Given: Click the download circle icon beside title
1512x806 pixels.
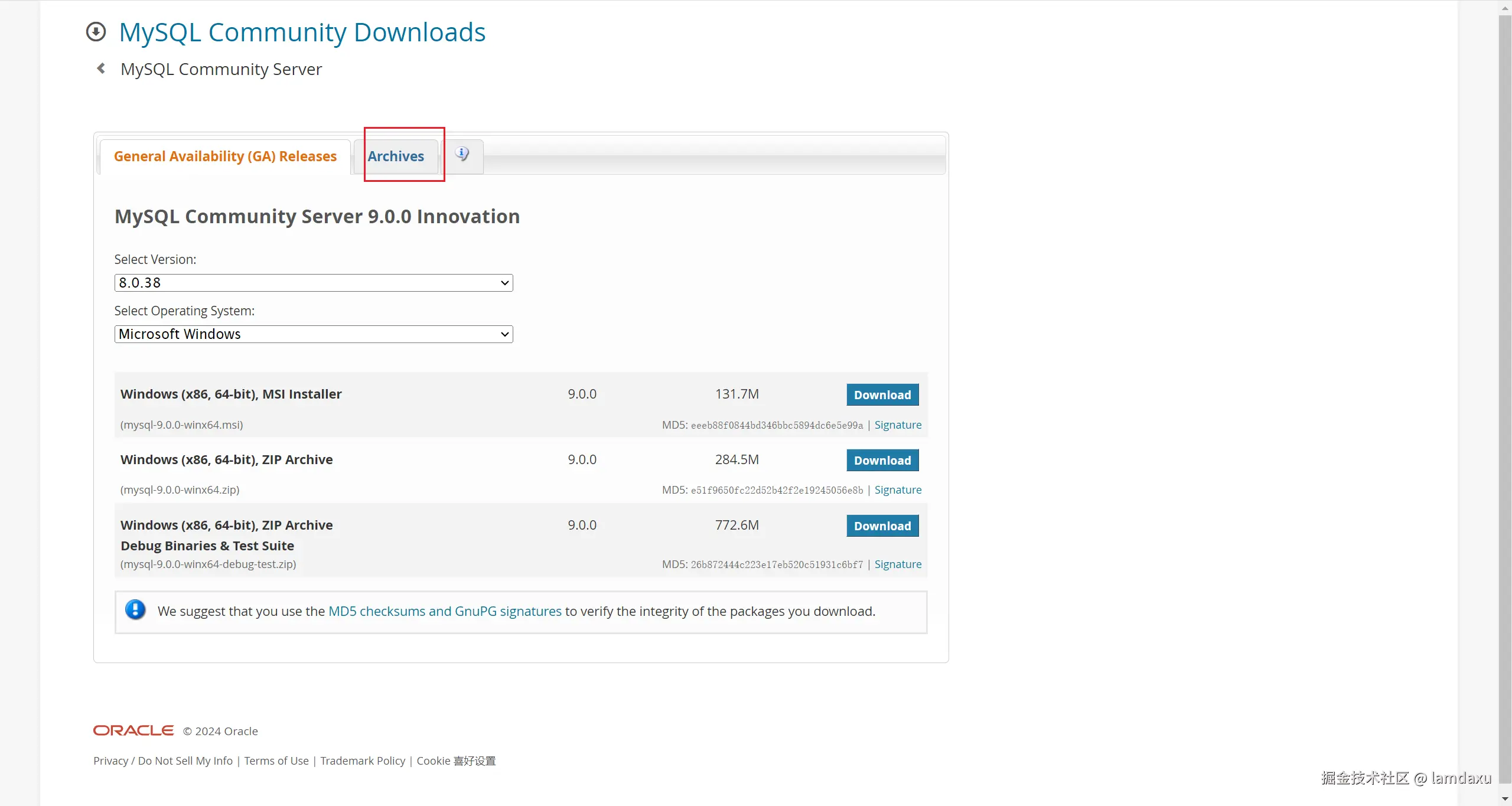Looking at the screenshot, I should pyautogui.click(x=96, y=32).
